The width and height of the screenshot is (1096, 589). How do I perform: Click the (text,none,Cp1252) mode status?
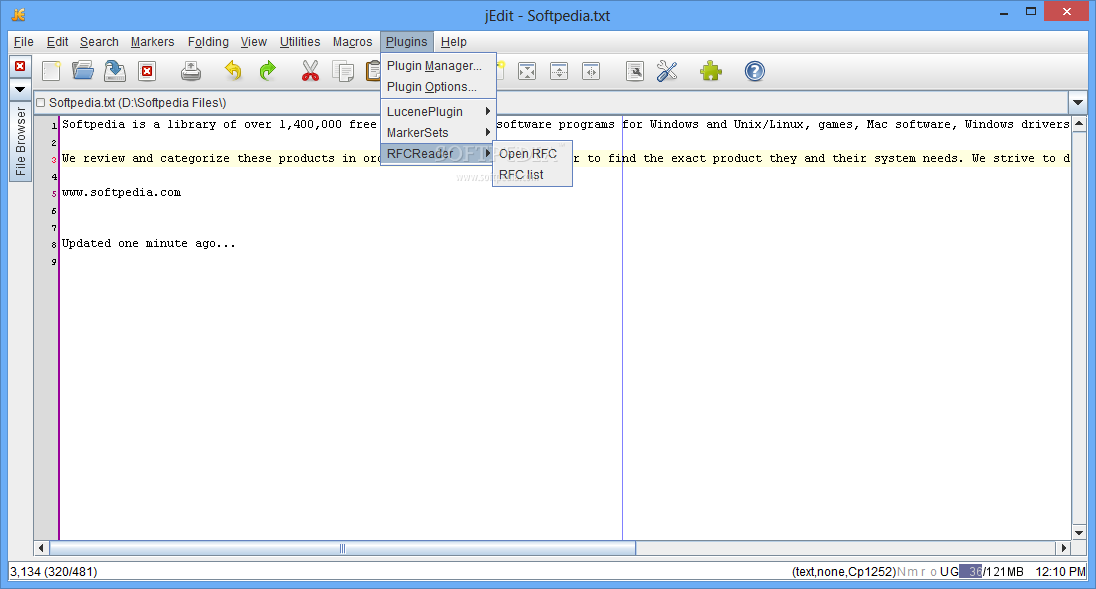coord(844,572)
